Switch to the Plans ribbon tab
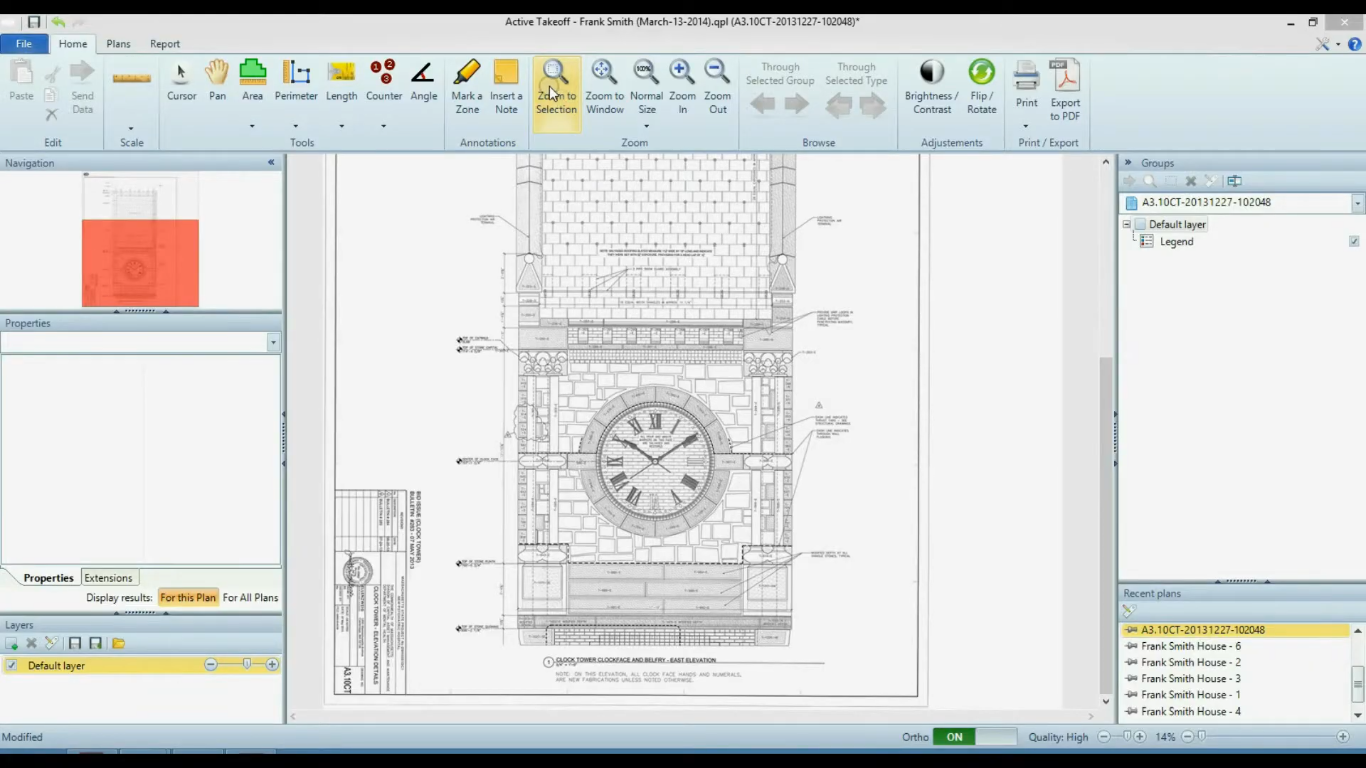Image resolution: width=1366 pixels, height=768 pixels. pos(118,44)
